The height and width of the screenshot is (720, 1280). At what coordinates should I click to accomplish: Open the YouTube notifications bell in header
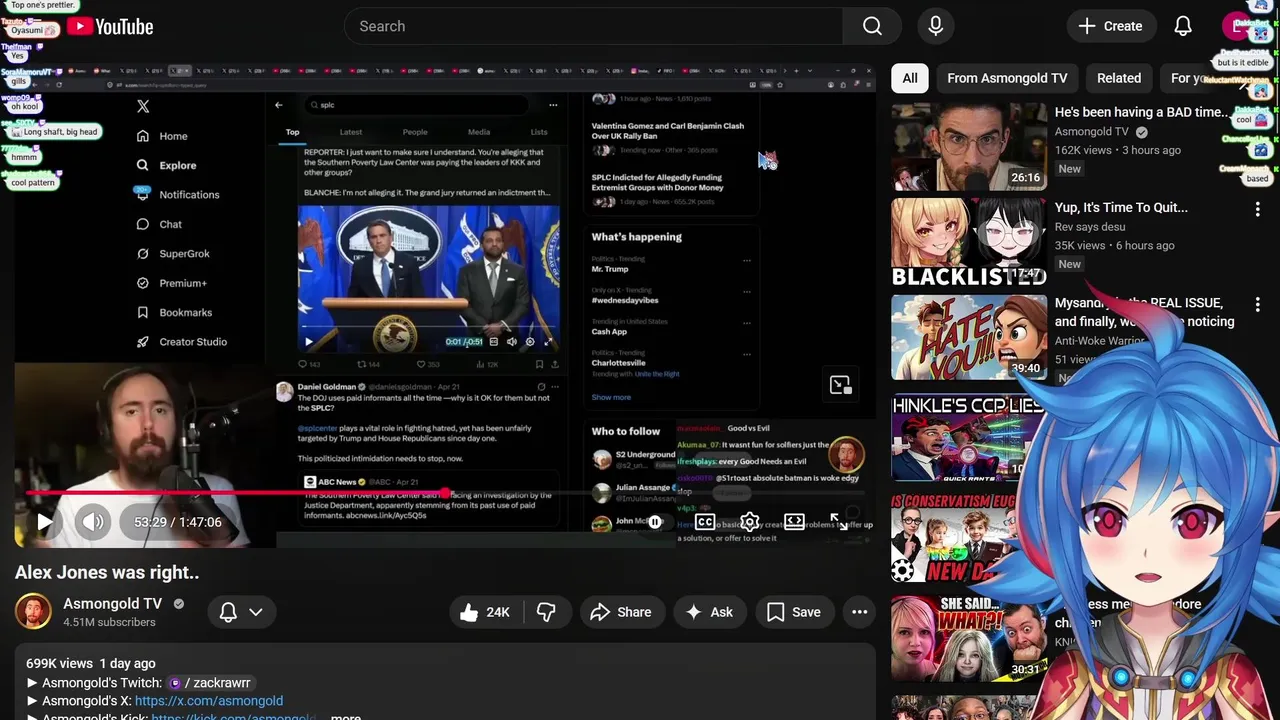(1183, 26)
